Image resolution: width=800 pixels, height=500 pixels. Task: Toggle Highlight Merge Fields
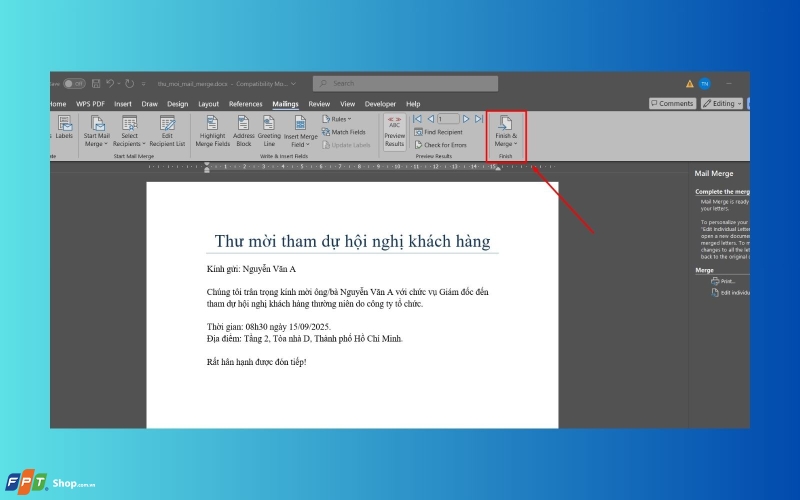tap(212, 131)
